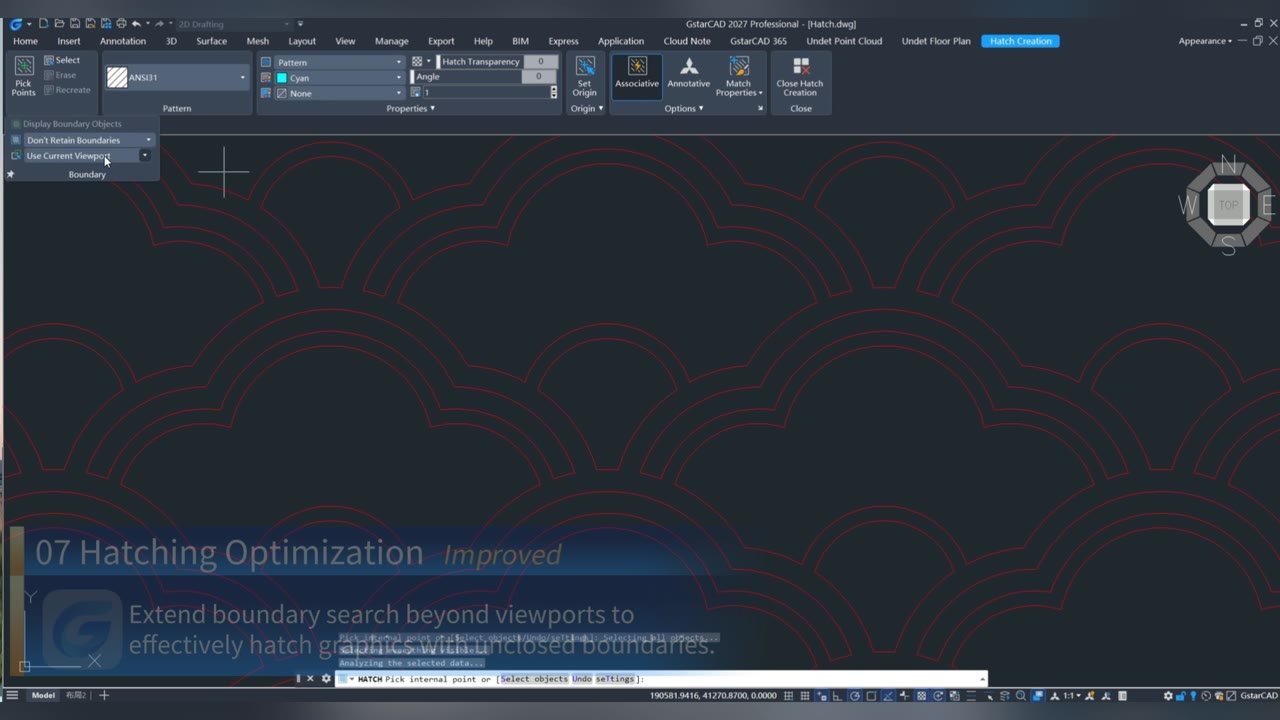Click the Print icon in quick access
The image size is (1280, 720).
pyautogui.click(x=121, y=23)
